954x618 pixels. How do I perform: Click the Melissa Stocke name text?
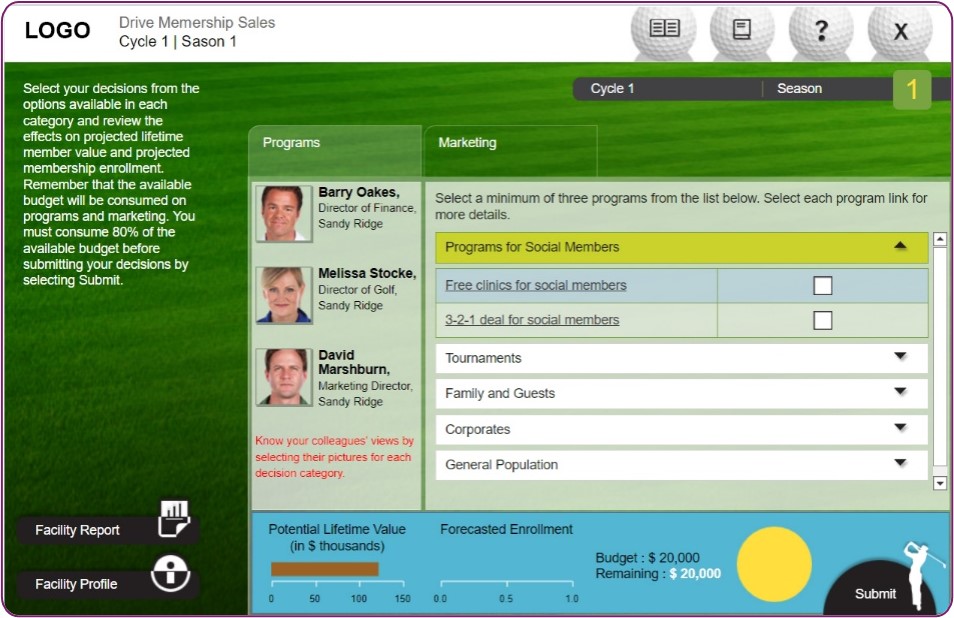[367, 274]
